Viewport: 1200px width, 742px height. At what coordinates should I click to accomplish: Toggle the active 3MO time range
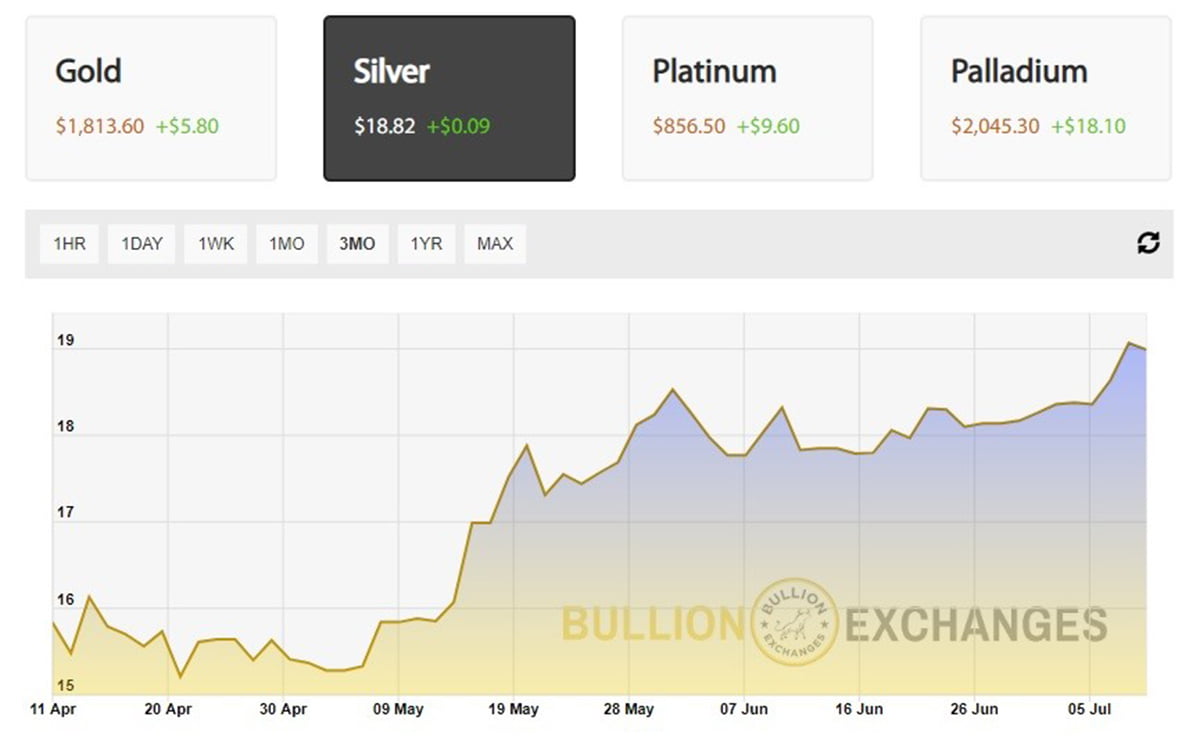point(356,243)
